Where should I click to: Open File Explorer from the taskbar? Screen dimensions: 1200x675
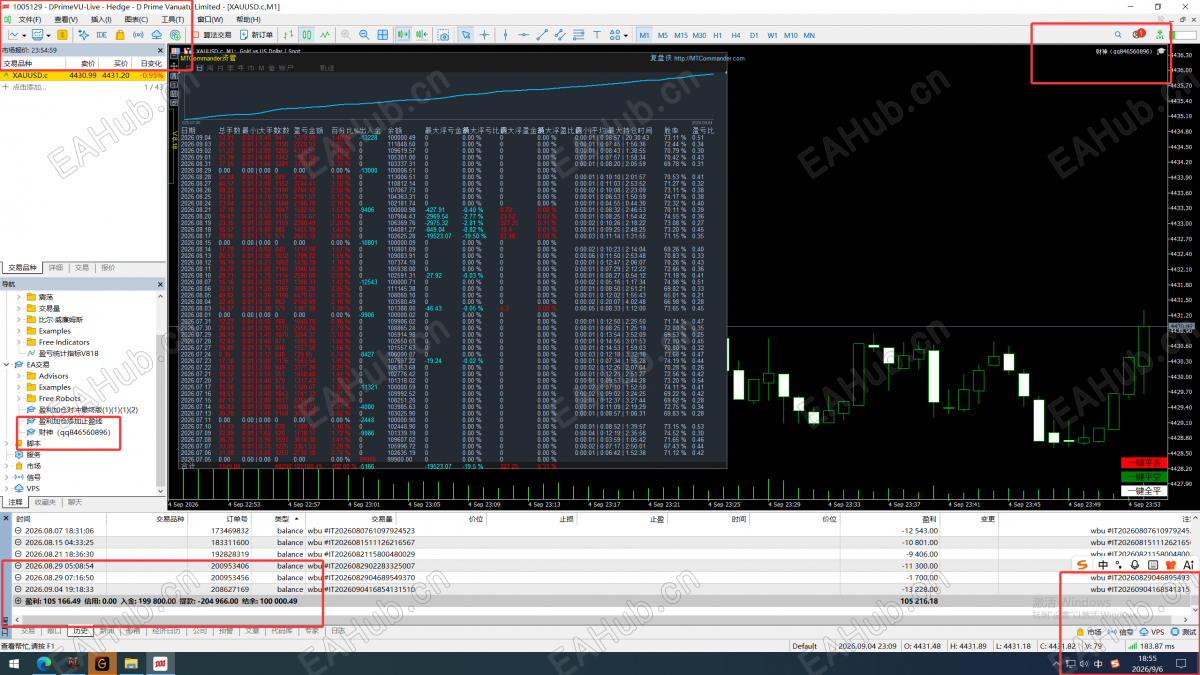point(131,663)
